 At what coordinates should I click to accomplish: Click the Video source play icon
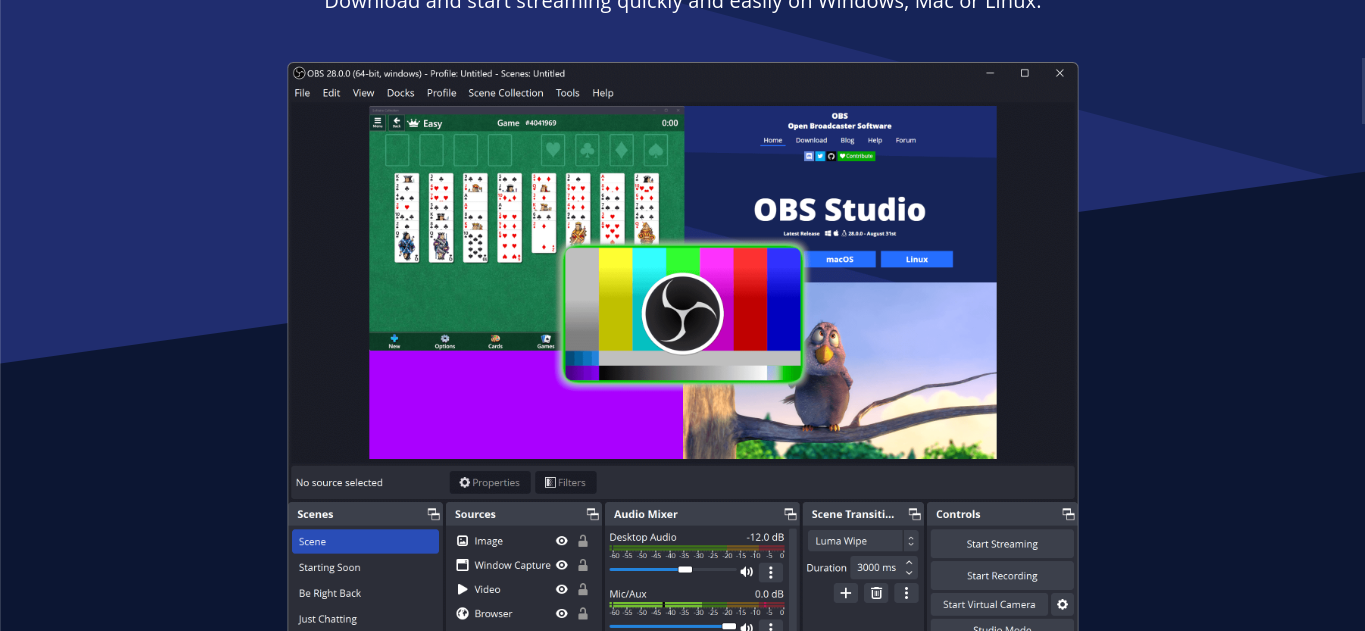pos(462,589)
